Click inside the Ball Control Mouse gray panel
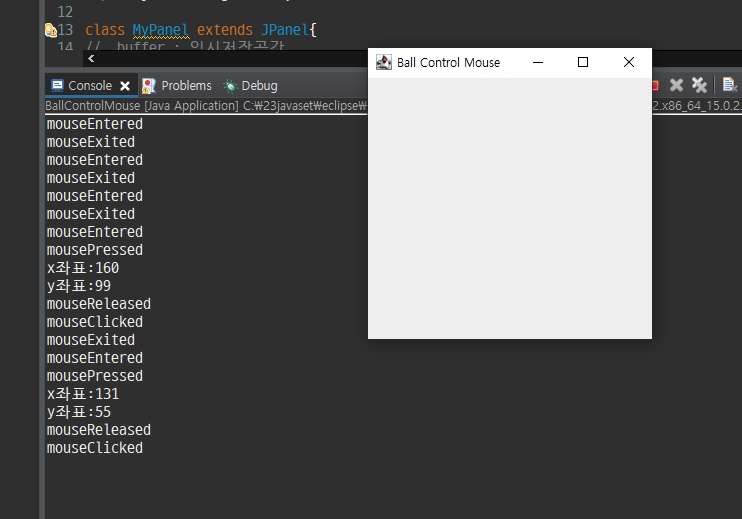The width and height of the screenshot is (742, 519). 510,208
